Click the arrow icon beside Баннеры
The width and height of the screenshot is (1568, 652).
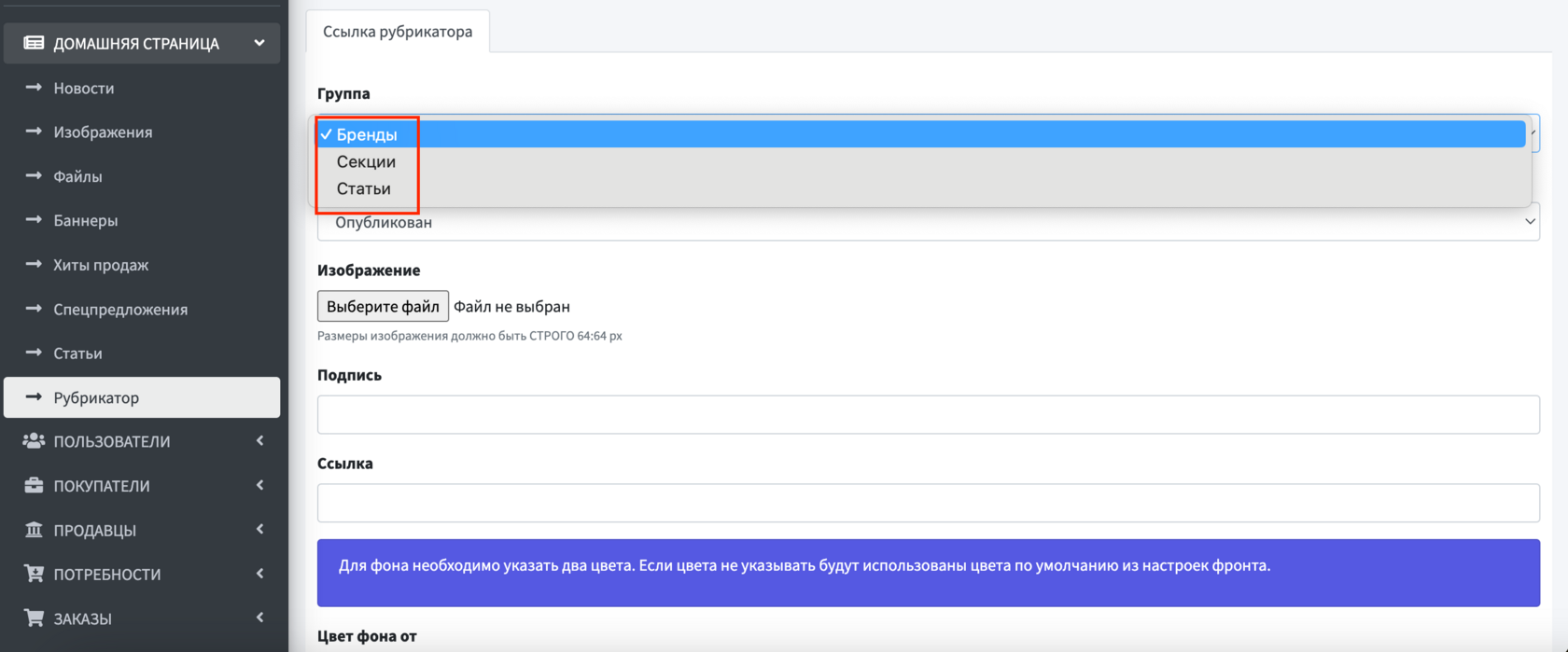pyautogui.click(x=34, y=220)
